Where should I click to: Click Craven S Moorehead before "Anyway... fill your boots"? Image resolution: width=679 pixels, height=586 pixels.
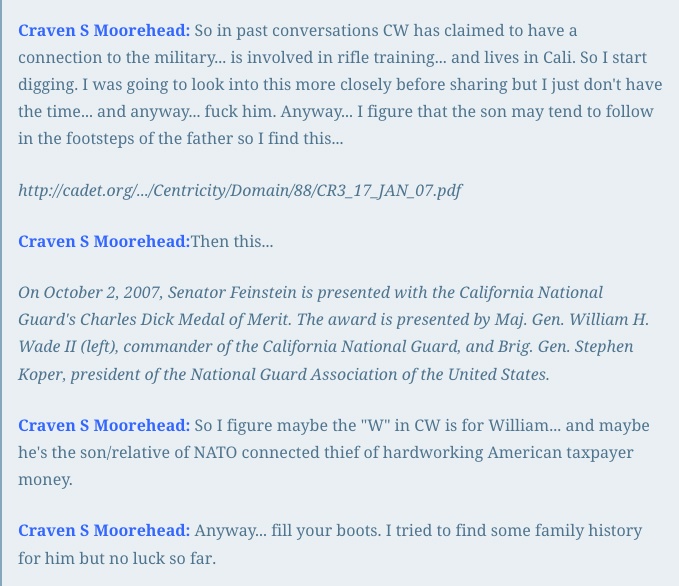pos(104,531)
